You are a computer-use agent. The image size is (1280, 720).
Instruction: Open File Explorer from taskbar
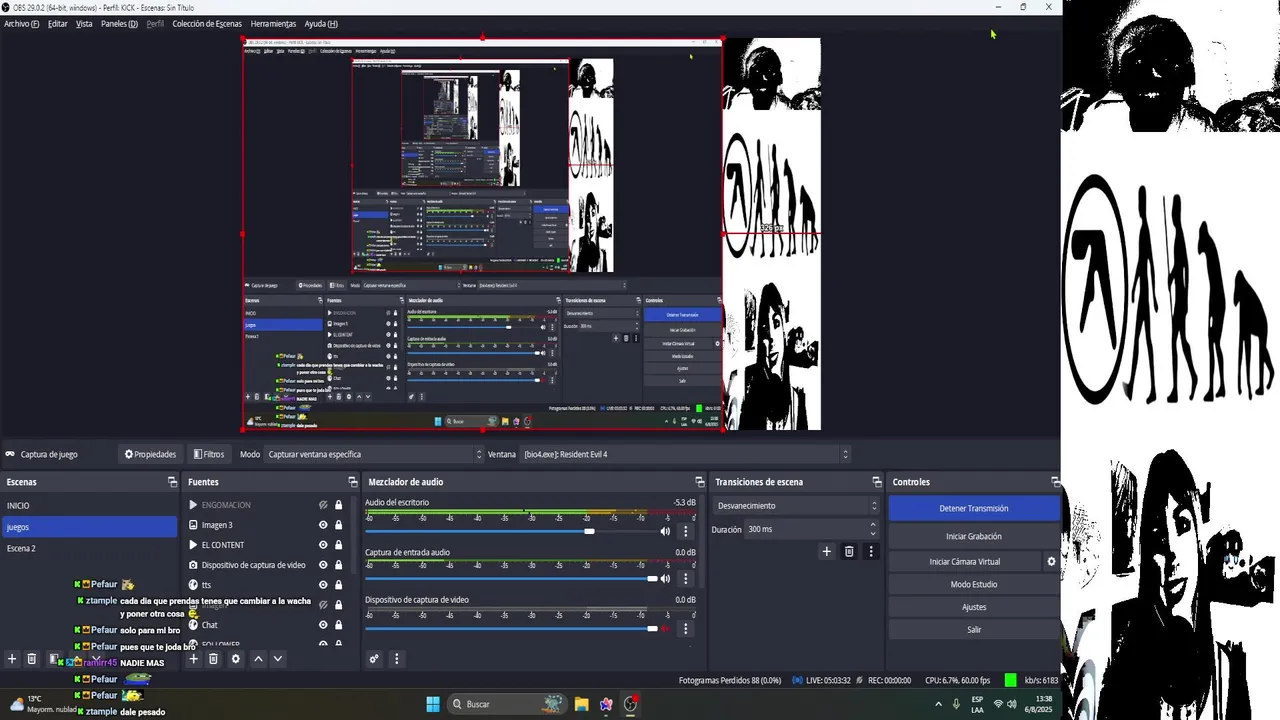pos(581,704)
